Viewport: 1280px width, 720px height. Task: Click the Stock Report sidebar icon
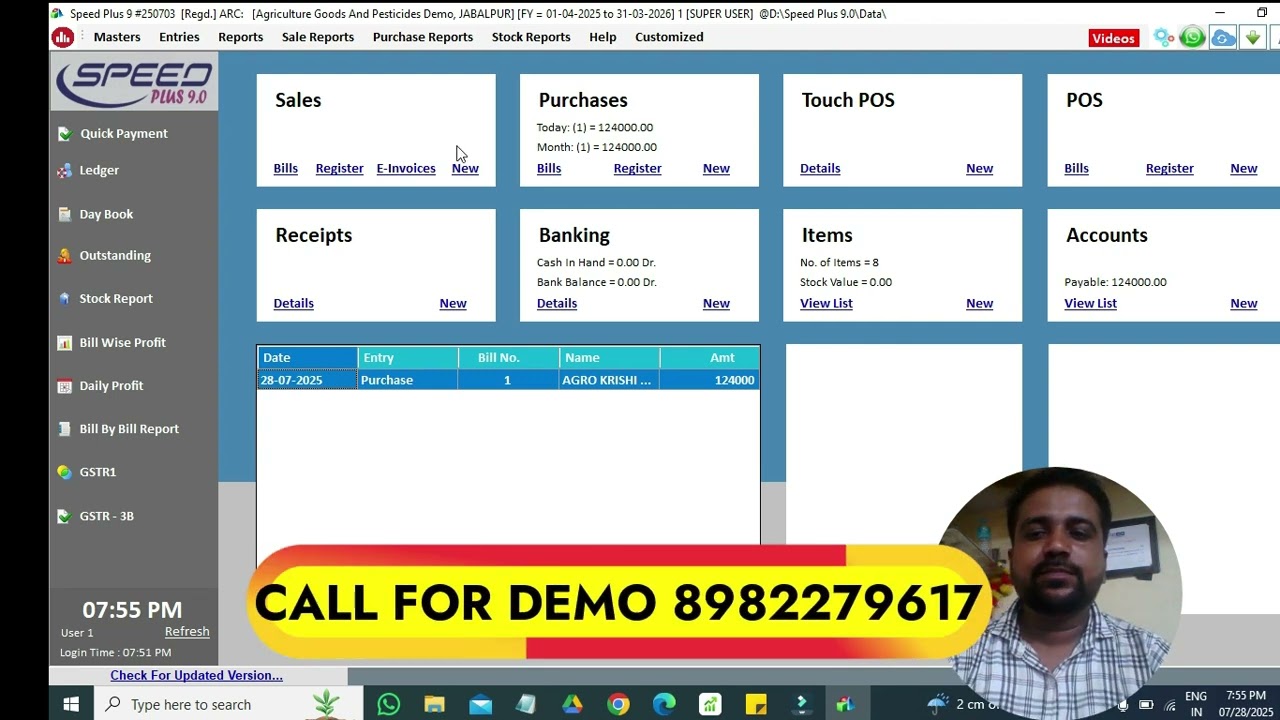click(x=65, y=298)
